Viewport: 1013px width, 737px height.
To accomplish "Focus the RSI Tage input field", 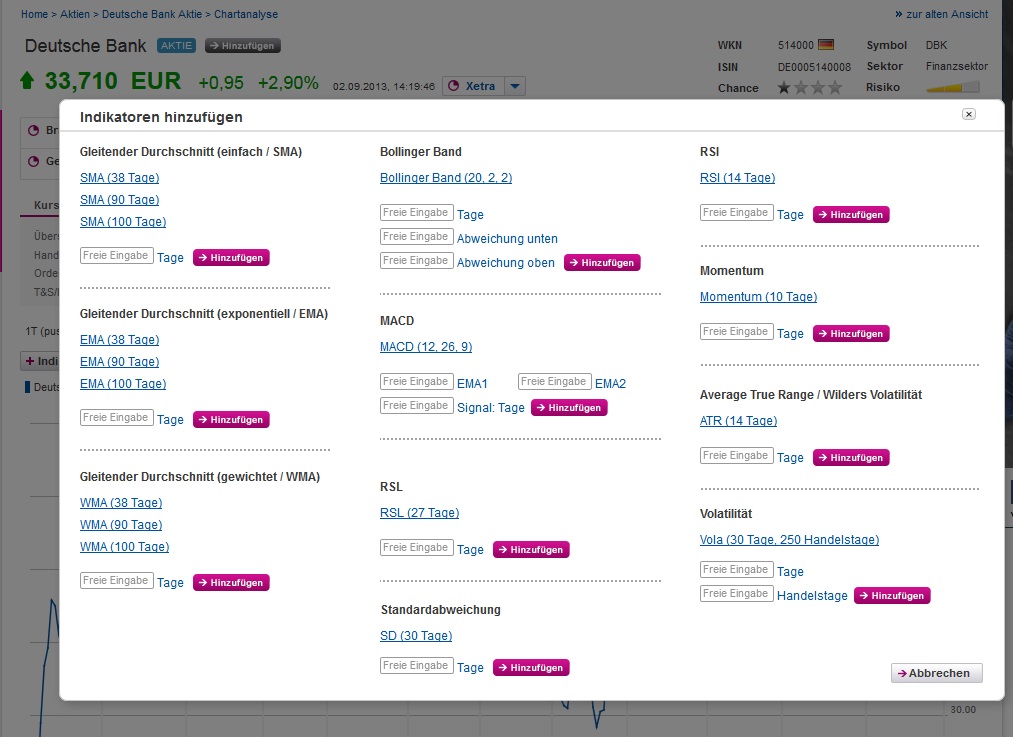I will 736,213.
